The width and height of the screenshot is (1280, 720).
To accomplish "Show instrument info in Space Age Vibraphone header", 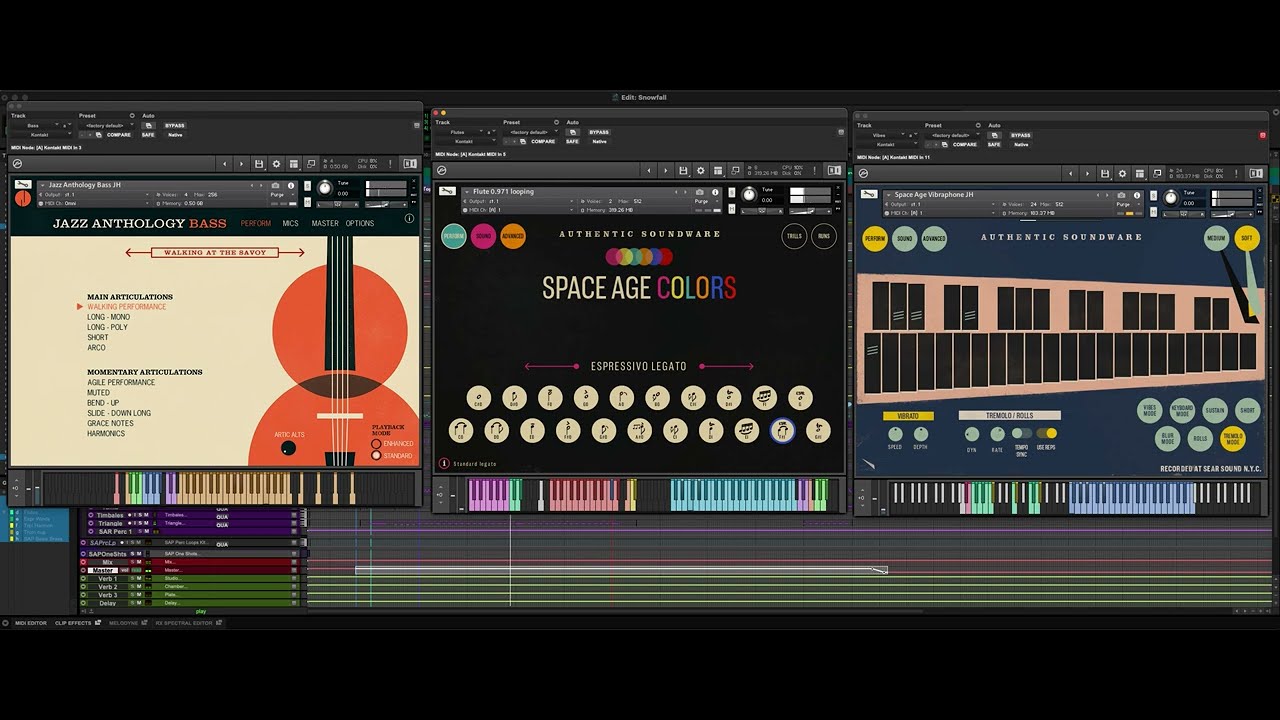I will click(x=1136, y=195).
